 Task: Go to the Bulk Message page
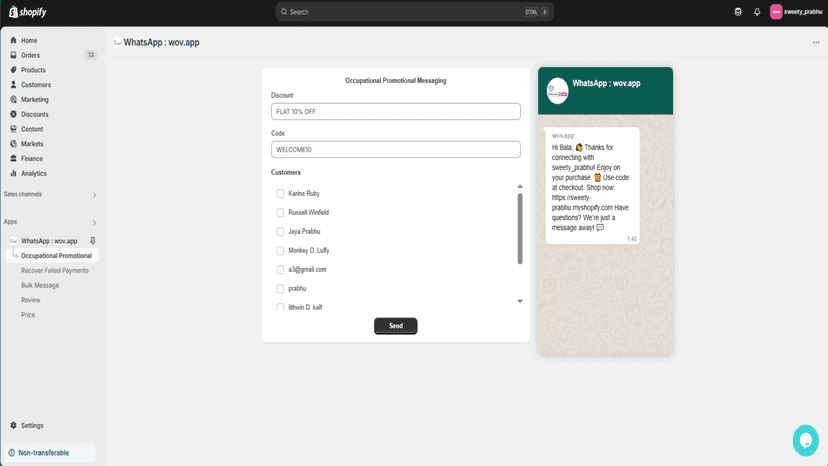(40, 285)
